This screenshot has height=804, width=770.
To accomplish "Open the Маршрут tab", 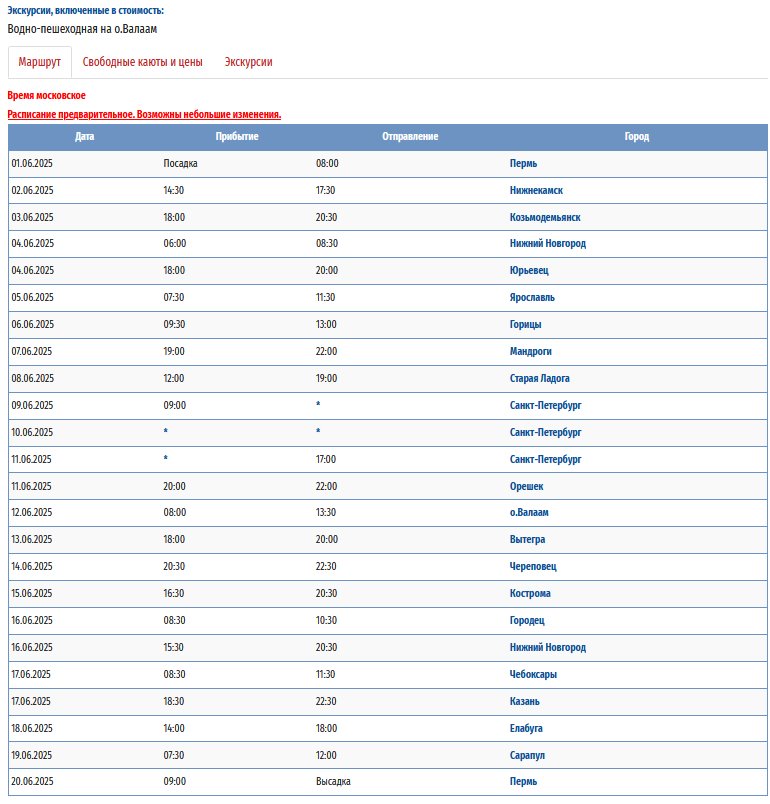I will (x=39, y=62).
